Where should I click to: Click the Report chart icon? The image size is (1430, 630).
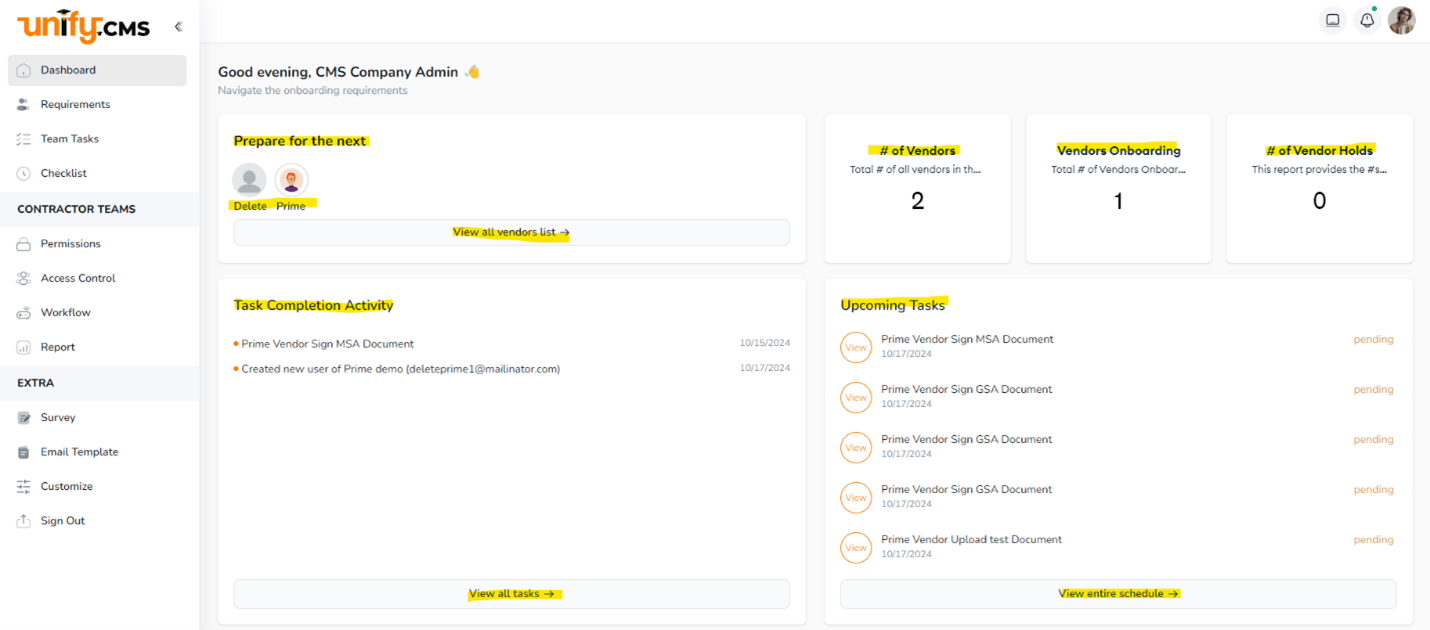24,348
